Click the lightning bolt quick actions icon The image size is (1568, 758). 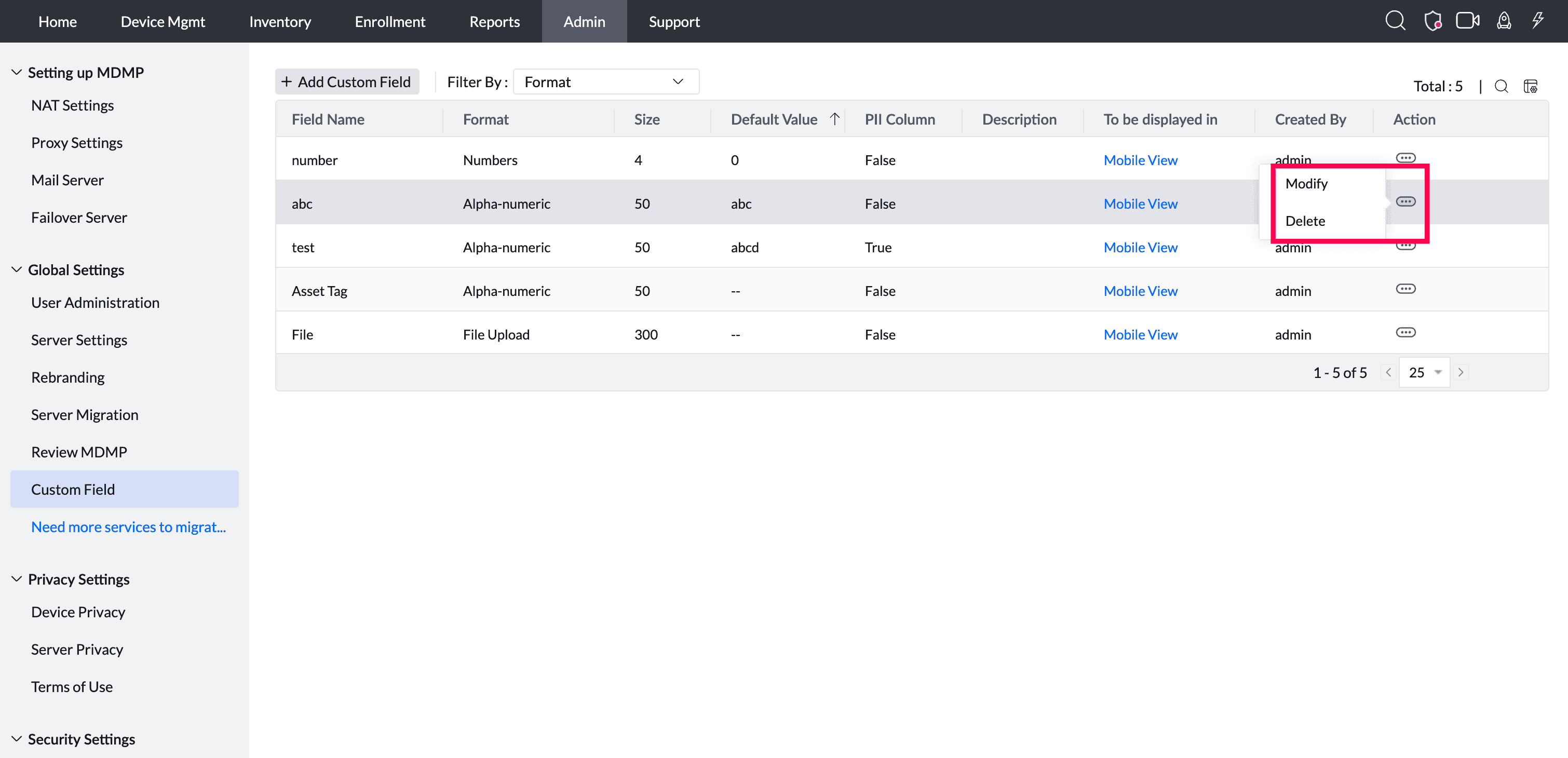(1538, 21)
